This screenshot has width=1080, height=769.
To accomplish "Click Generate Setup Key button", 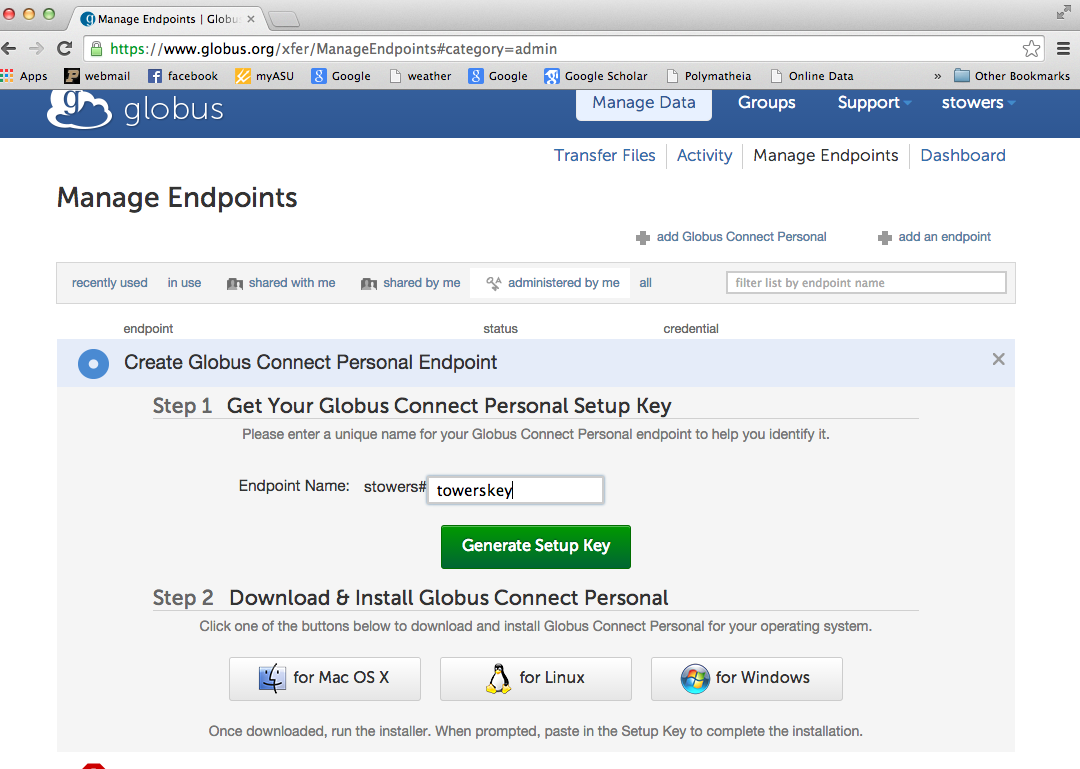I will click(x=536, y=546).
